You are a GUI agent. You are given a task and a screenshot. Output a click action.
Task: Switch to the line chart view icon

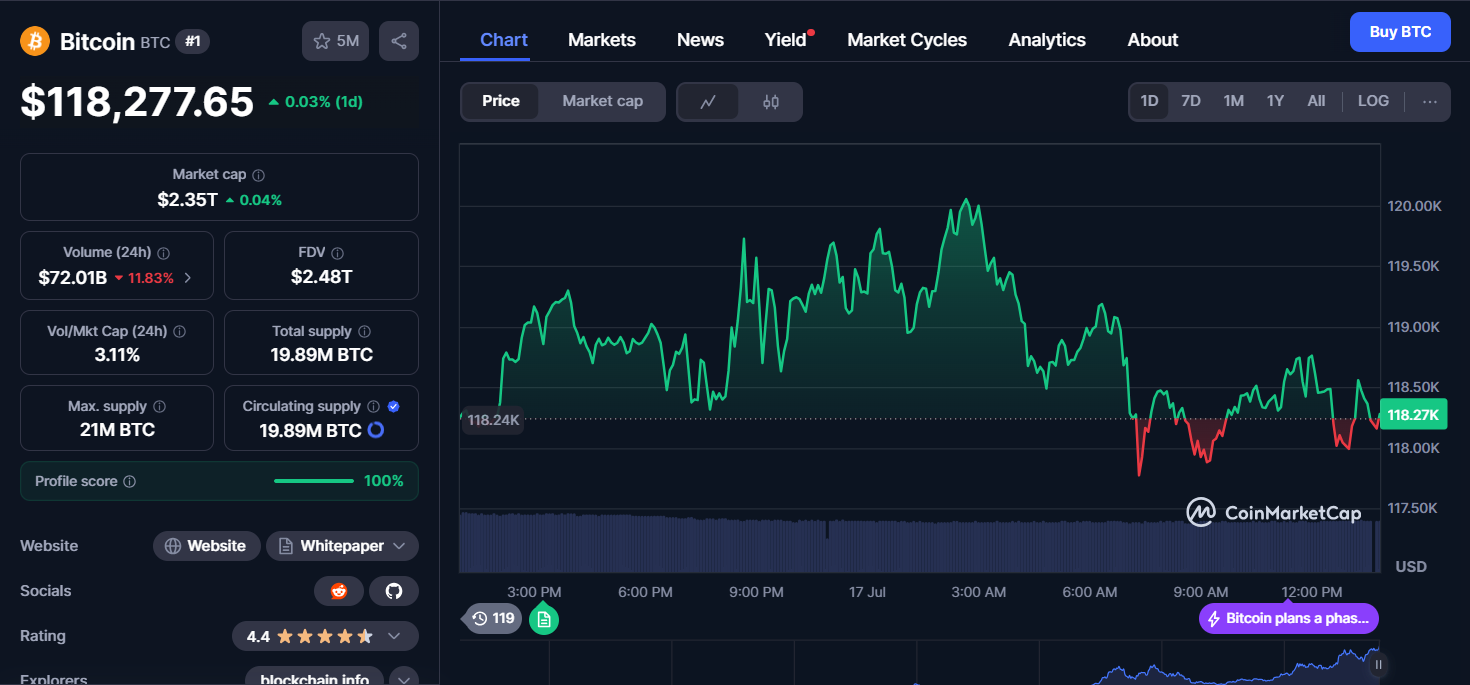708,102
